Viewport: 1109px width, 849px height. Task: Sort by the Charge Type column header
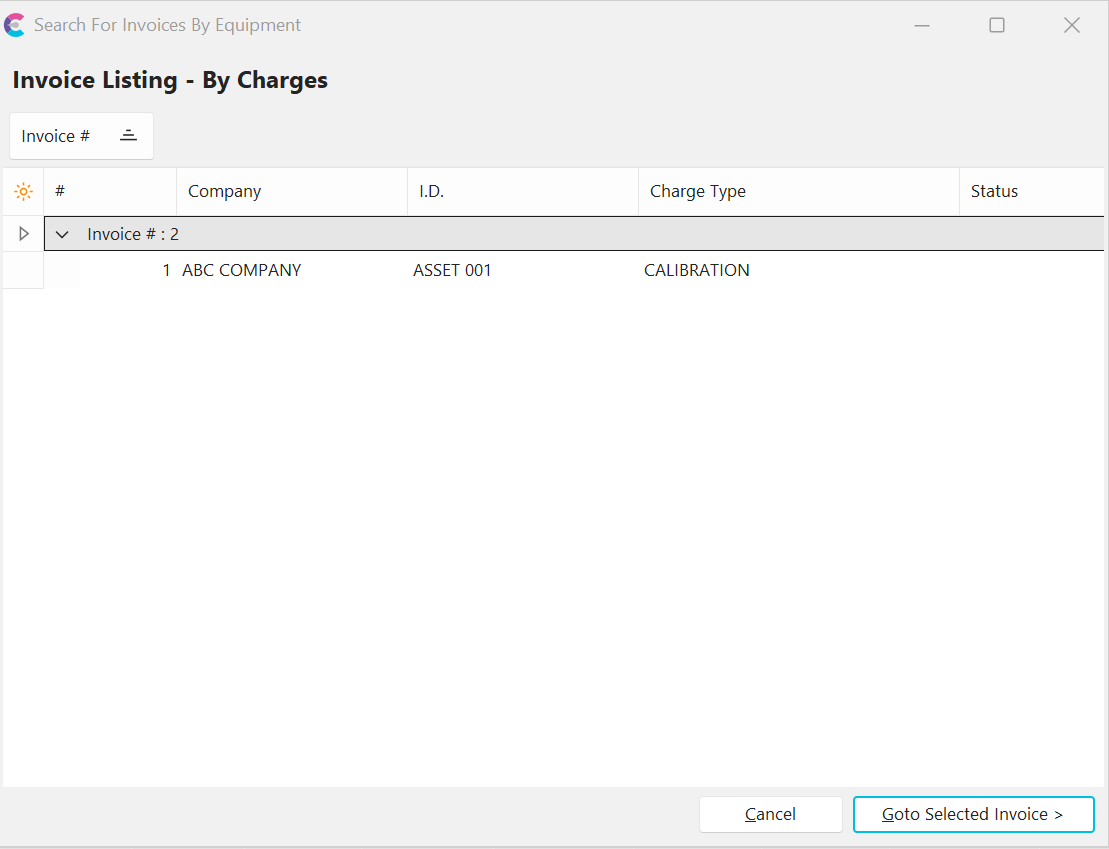pyautogui.click(x=797, y=191)
